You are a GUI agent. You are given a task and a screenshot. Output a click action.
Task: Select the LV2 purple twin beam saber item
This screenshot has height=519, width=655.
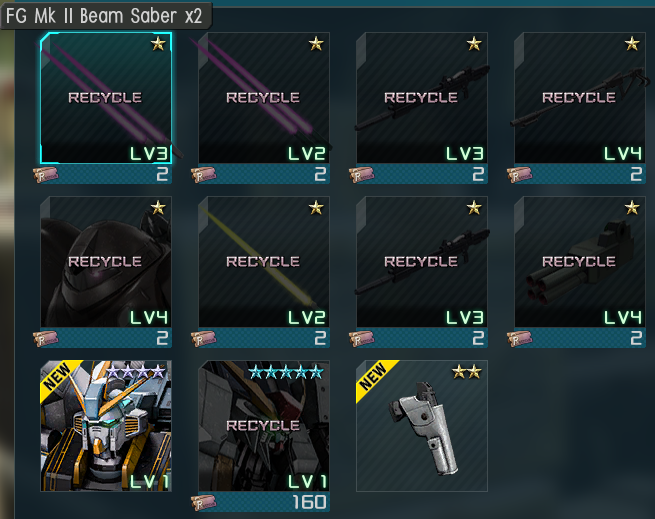264,98
